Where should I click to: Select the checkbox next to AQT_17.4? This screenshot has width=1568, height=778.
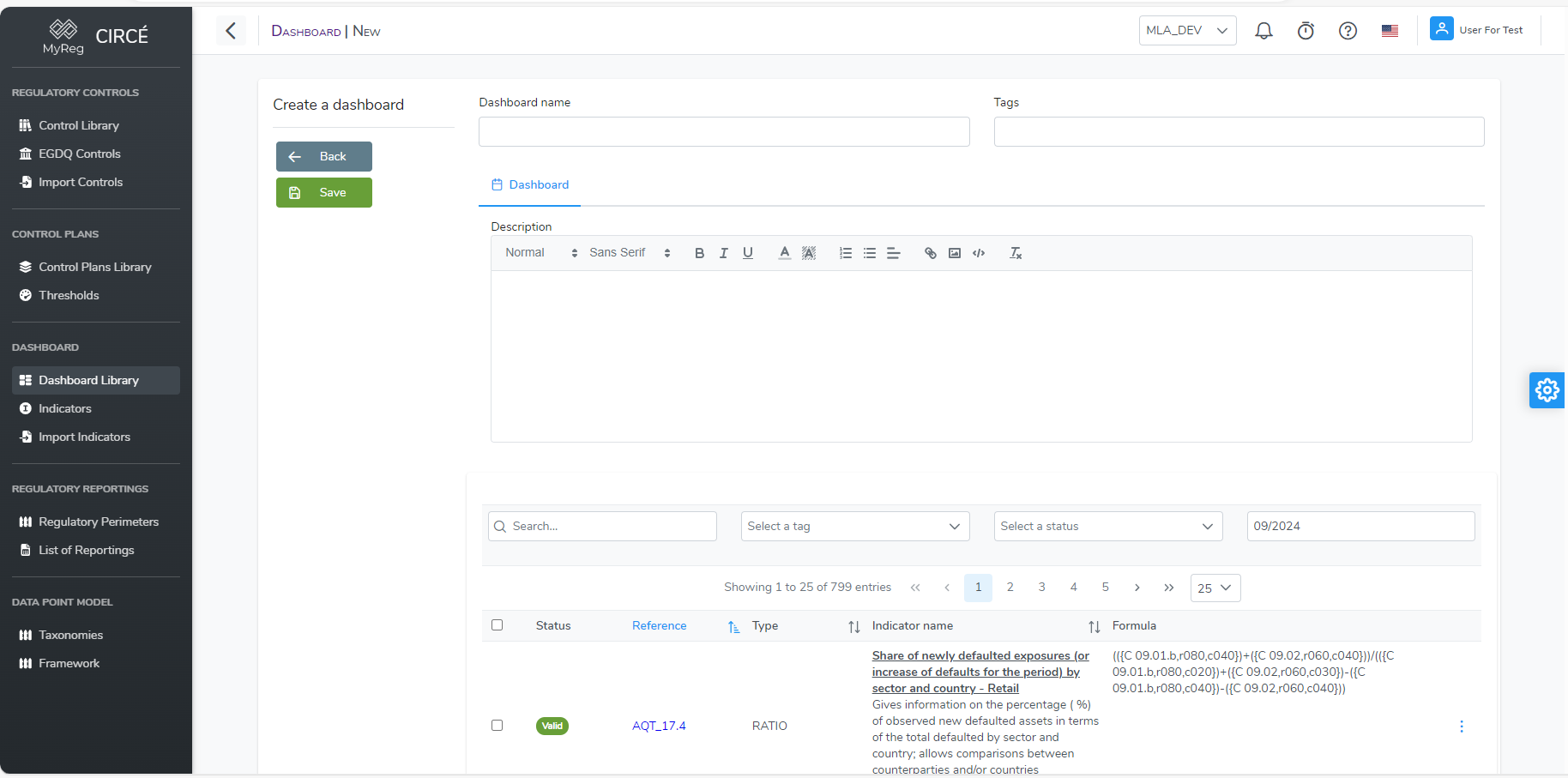point(498,725)
